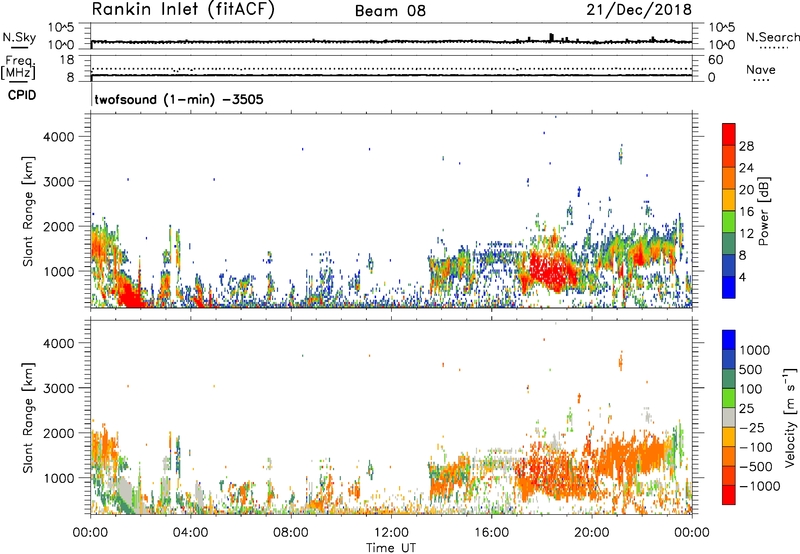The width and height of the screenshot is (800, 554).
Task: Click the "Freq. [MHz]" axis label
Action: (19, 67)
